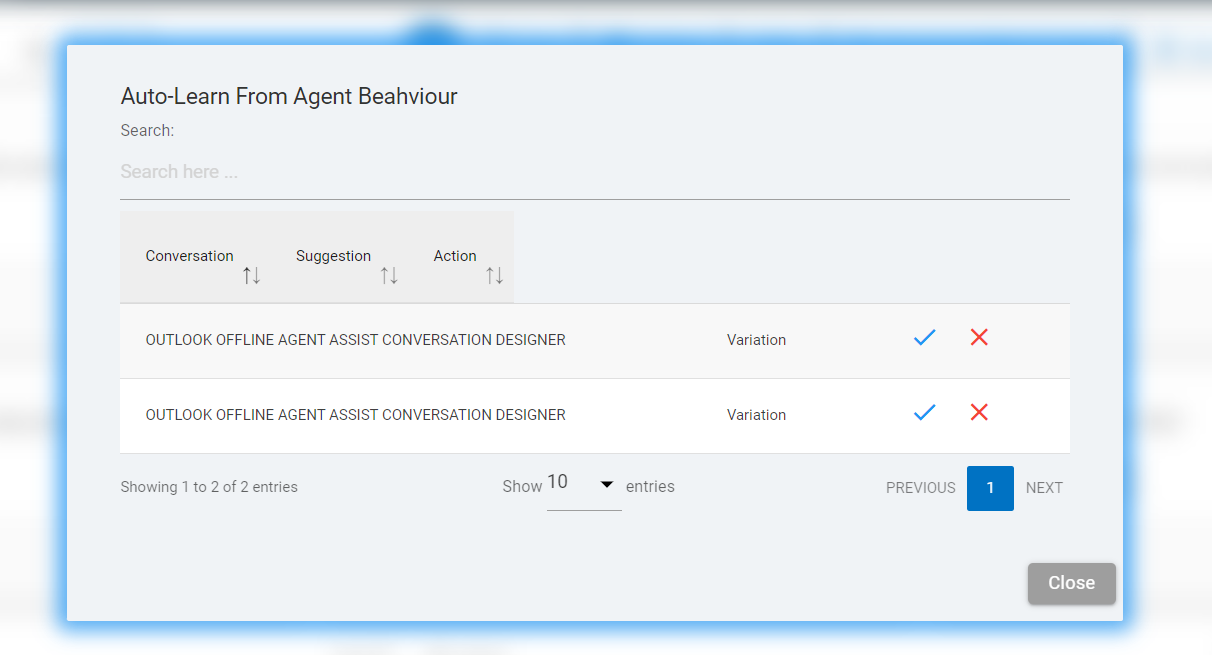Screen dimensions: 1212x655
Task: Decline the second row's suggestion with red X
Action: [x=979, y=412]
